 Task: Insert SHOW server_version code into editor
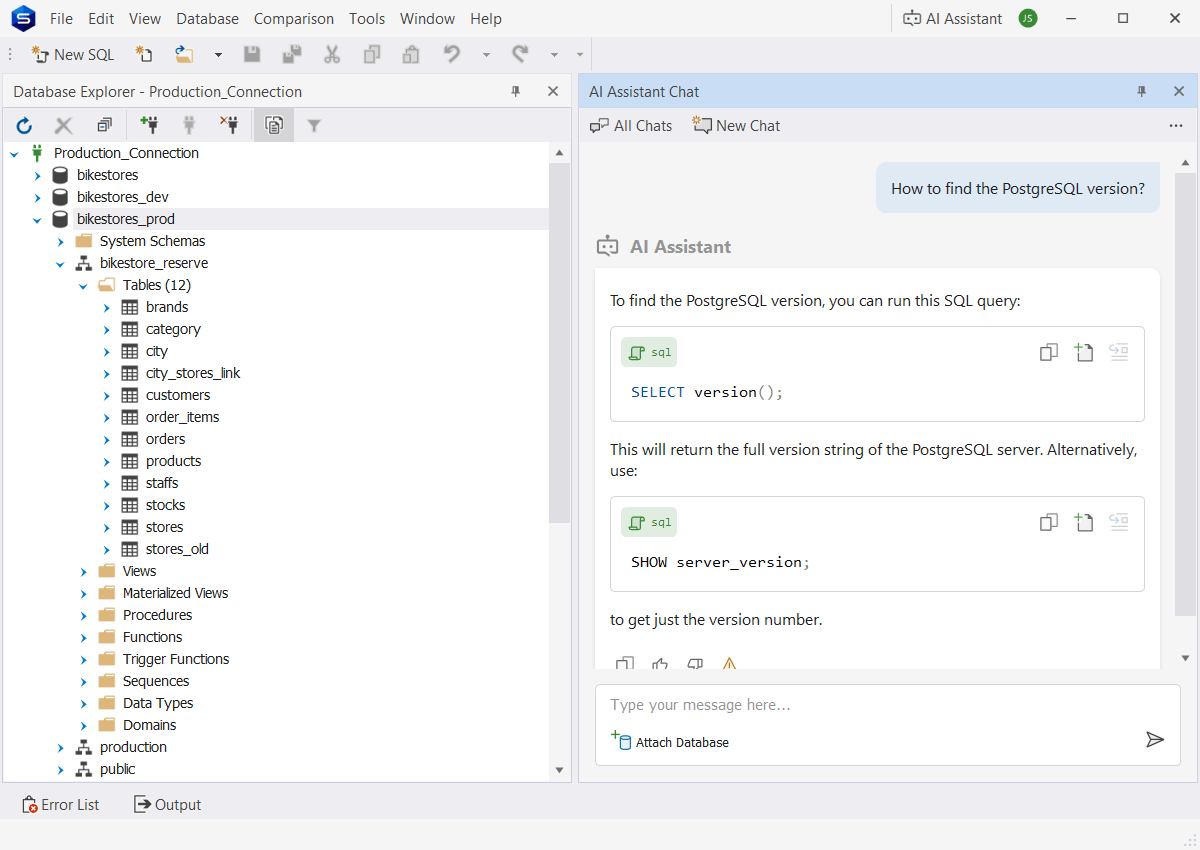tap(1119, 522)
